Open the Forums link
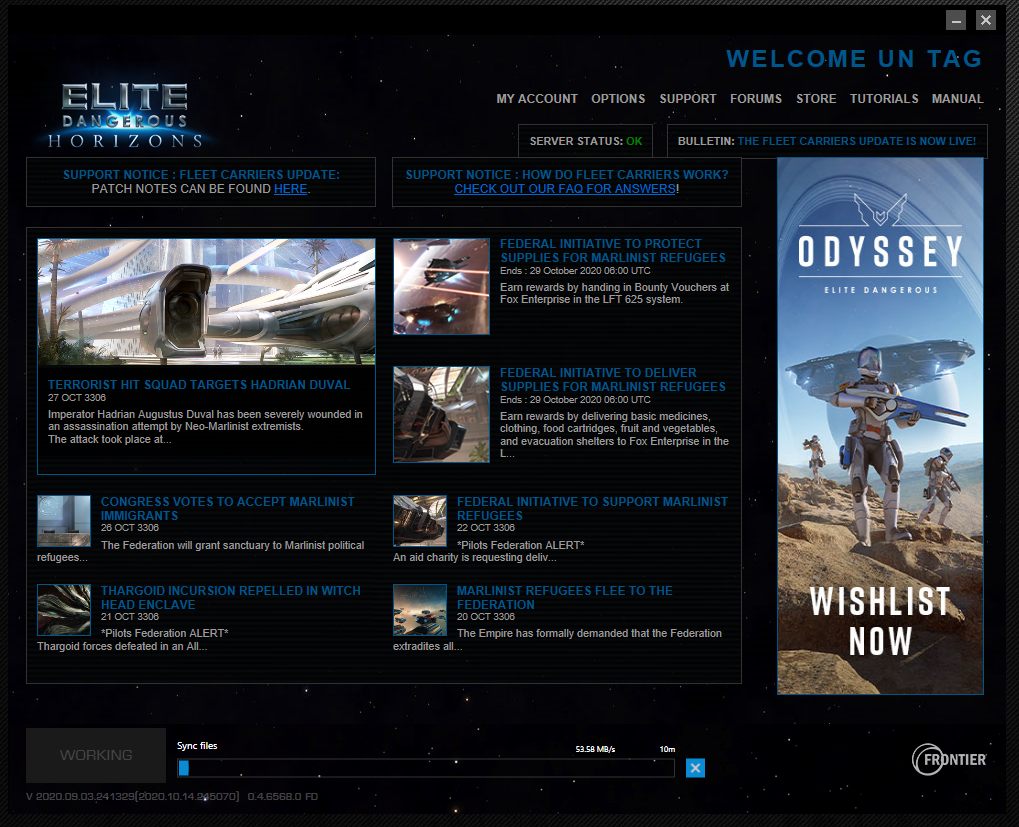 (756, 99)
